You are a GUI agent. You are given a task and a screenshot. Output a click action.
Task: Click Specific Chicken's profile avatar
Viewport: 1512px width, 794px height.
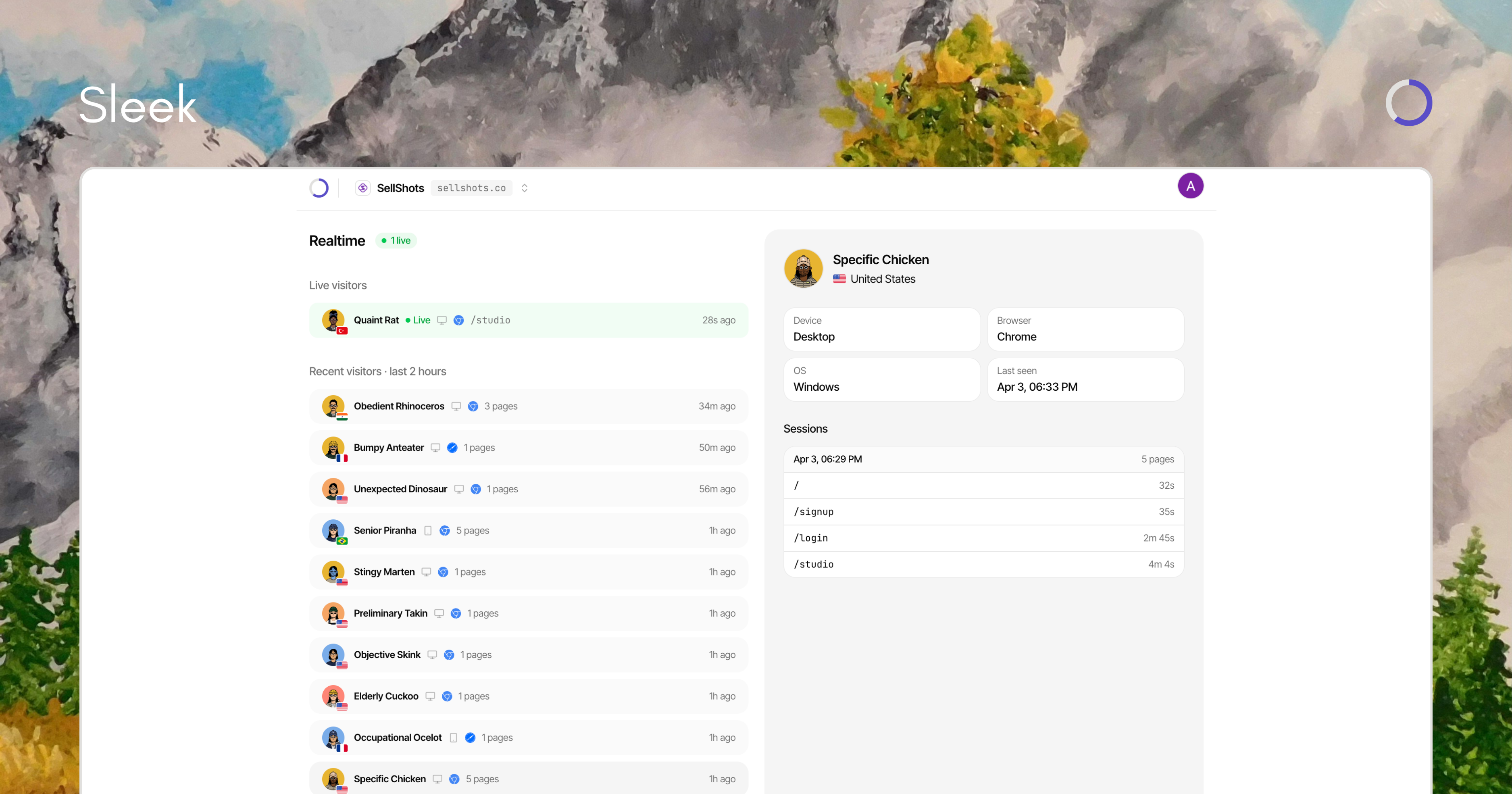pyautogui.click(x=803, y=268)
